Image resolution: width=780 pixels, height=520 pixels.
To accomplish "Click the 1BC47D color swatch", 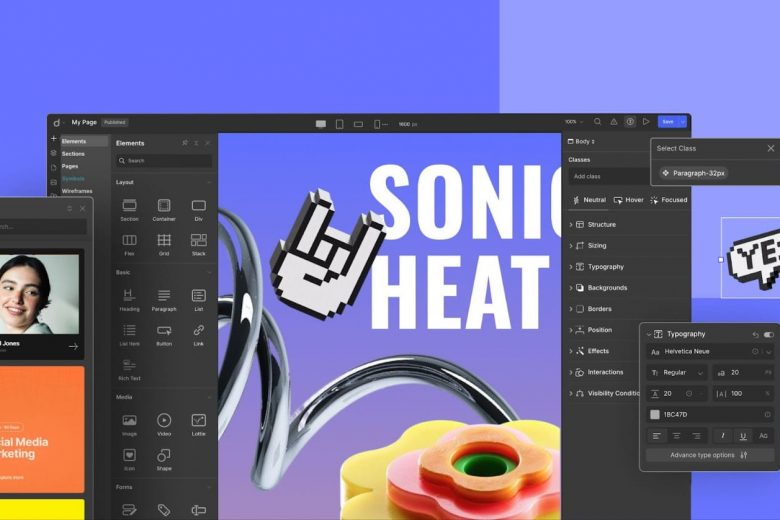I will (x=655, y=414).
